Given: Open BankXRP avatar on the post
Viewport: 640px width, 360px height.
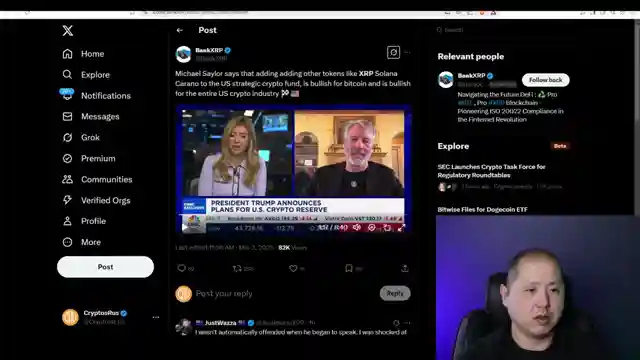Looking at the screenshot, I should [183, 54].
